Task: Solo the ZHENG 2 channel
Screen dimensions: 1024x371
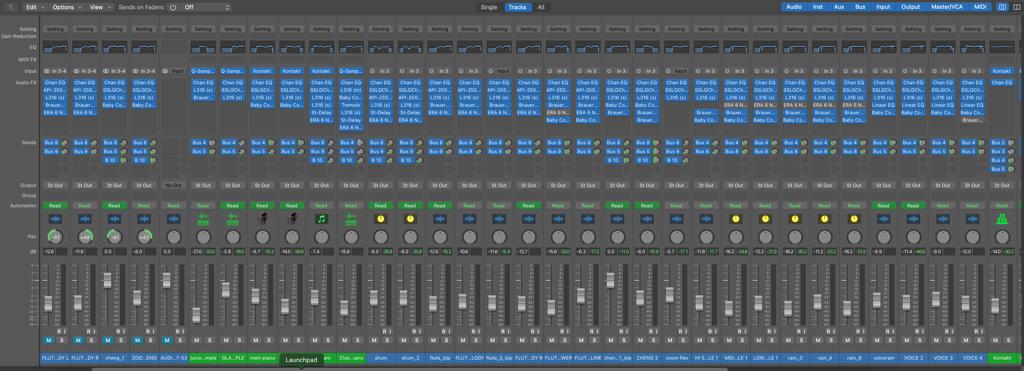Action: click(653, 340)
